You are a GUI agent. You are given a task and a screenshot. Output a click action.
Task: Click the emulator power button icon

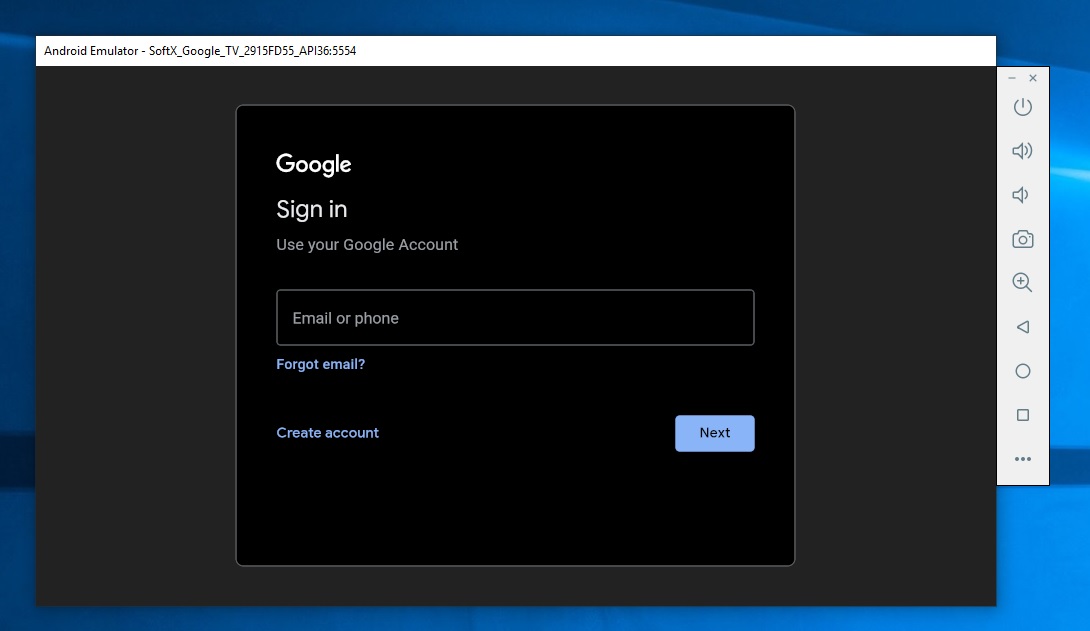pos(1023,107)
